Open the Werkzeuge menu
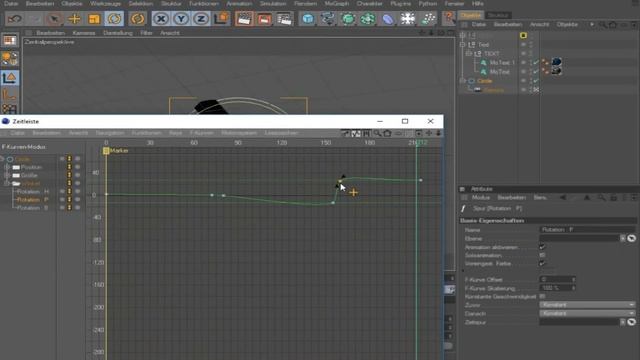 click(x=105, y=4)
